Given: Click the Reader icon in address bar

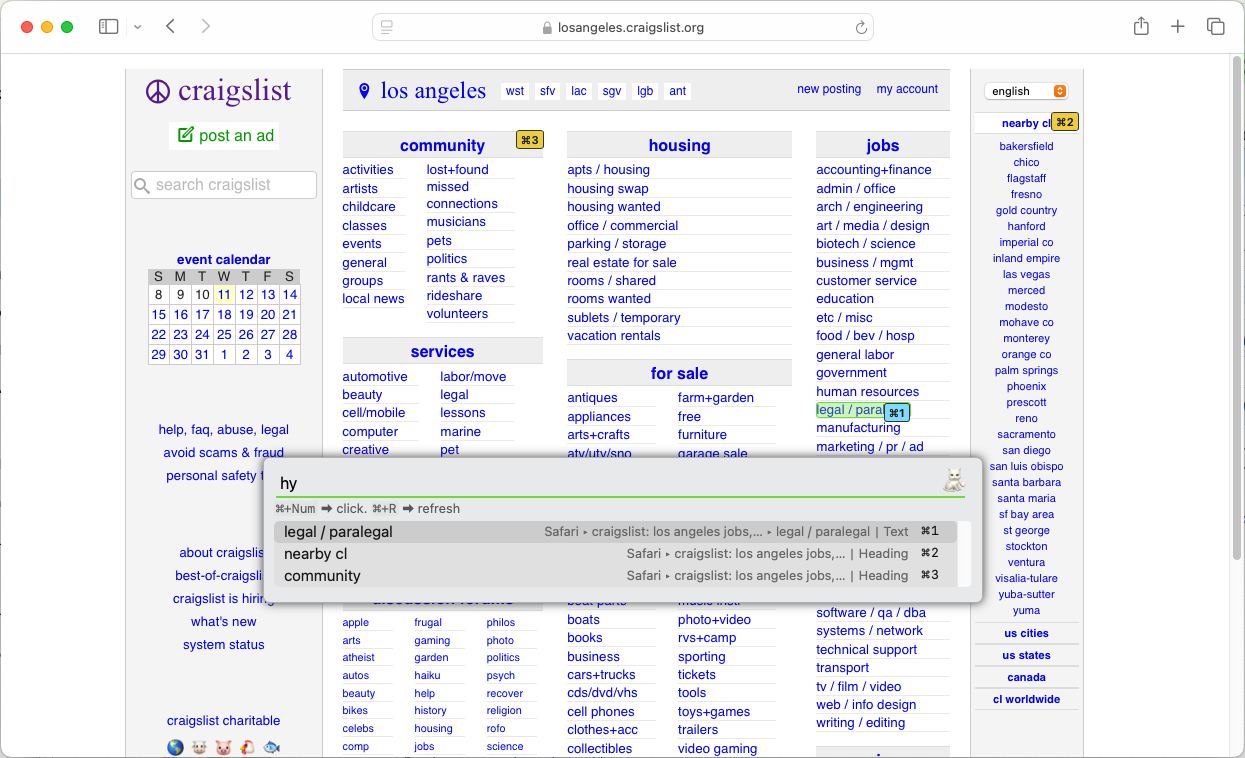Looking at the screenshot, I should 388,28.
